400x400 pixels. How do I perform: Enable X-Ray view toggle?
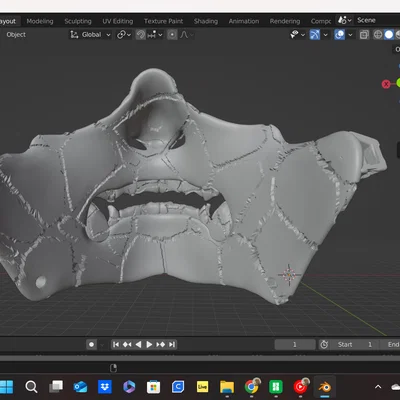point(364,35)
